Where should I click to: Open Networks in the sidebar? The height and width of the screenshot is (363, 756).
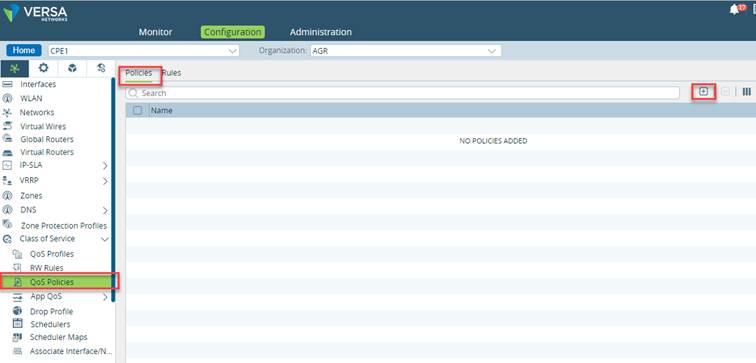click(x=37, y=112)
